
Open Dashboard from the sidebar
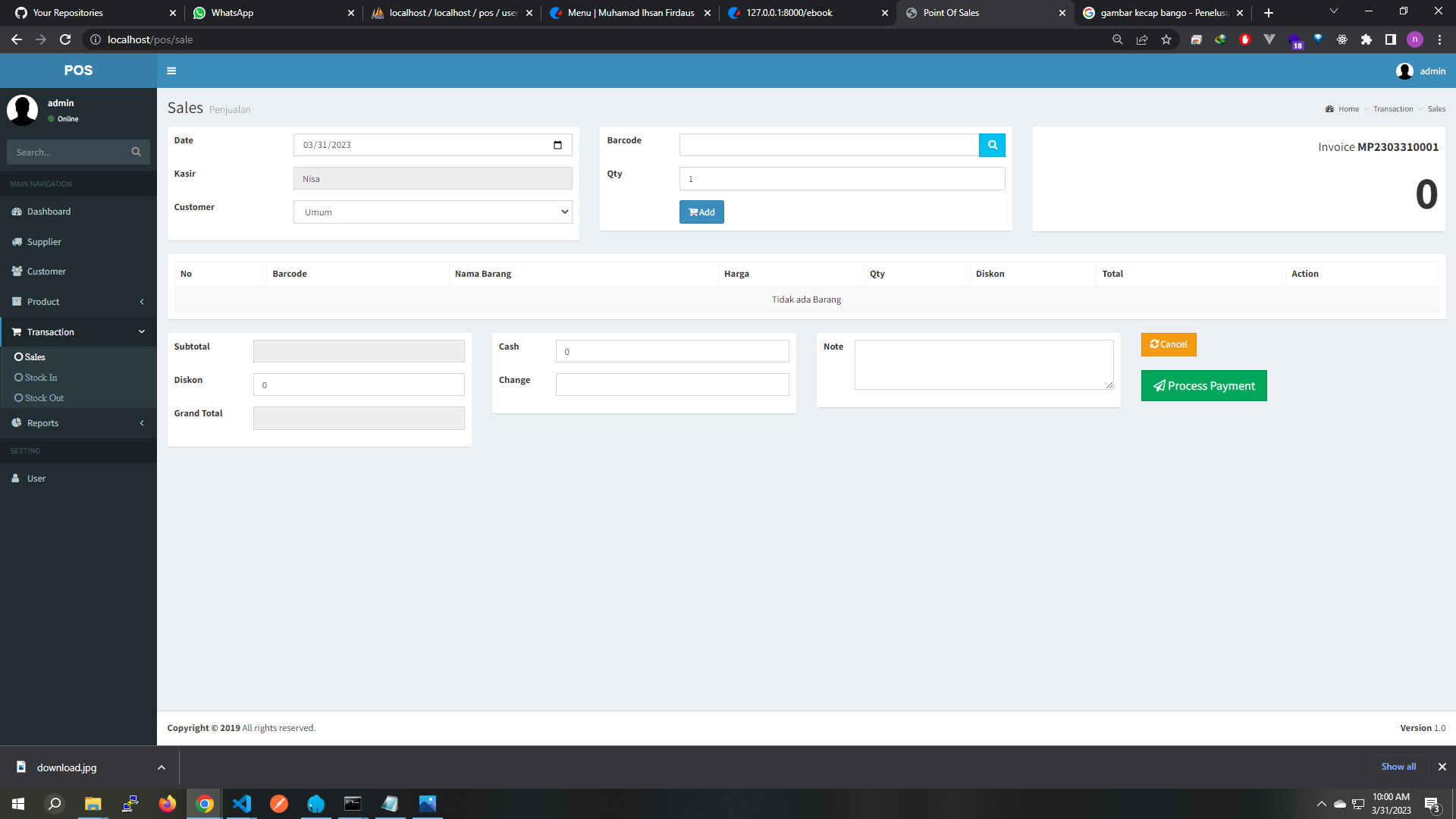78,212
